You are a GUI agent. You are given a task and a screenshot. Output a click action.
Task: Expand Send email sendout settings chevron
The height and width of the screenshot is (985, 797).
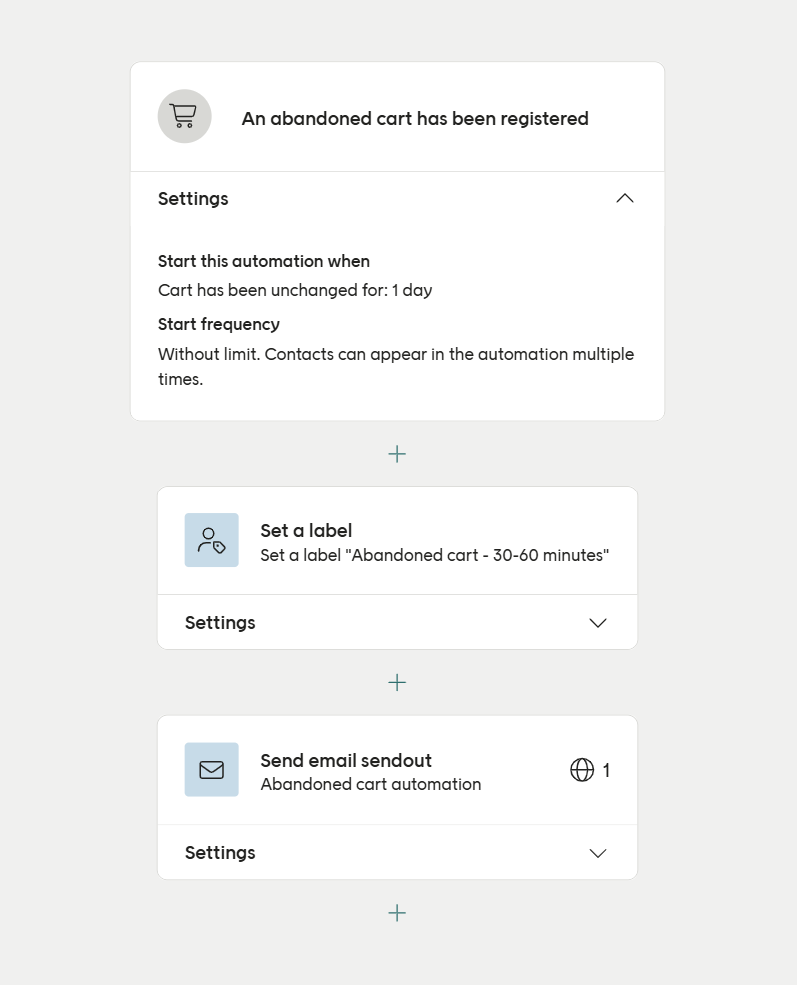[x=598, y=853]
